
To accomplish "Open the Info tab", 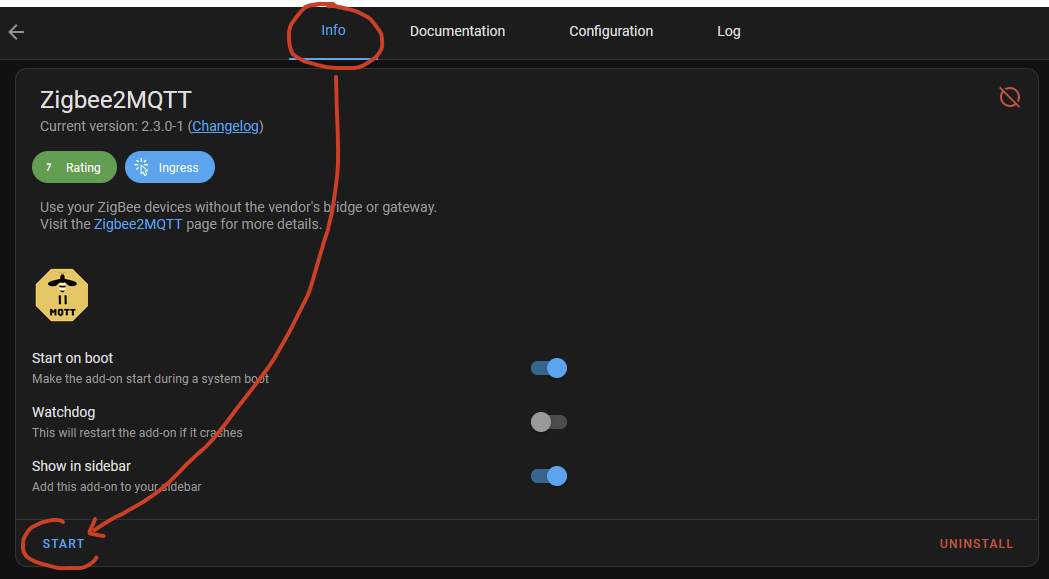I will point(333,31).
